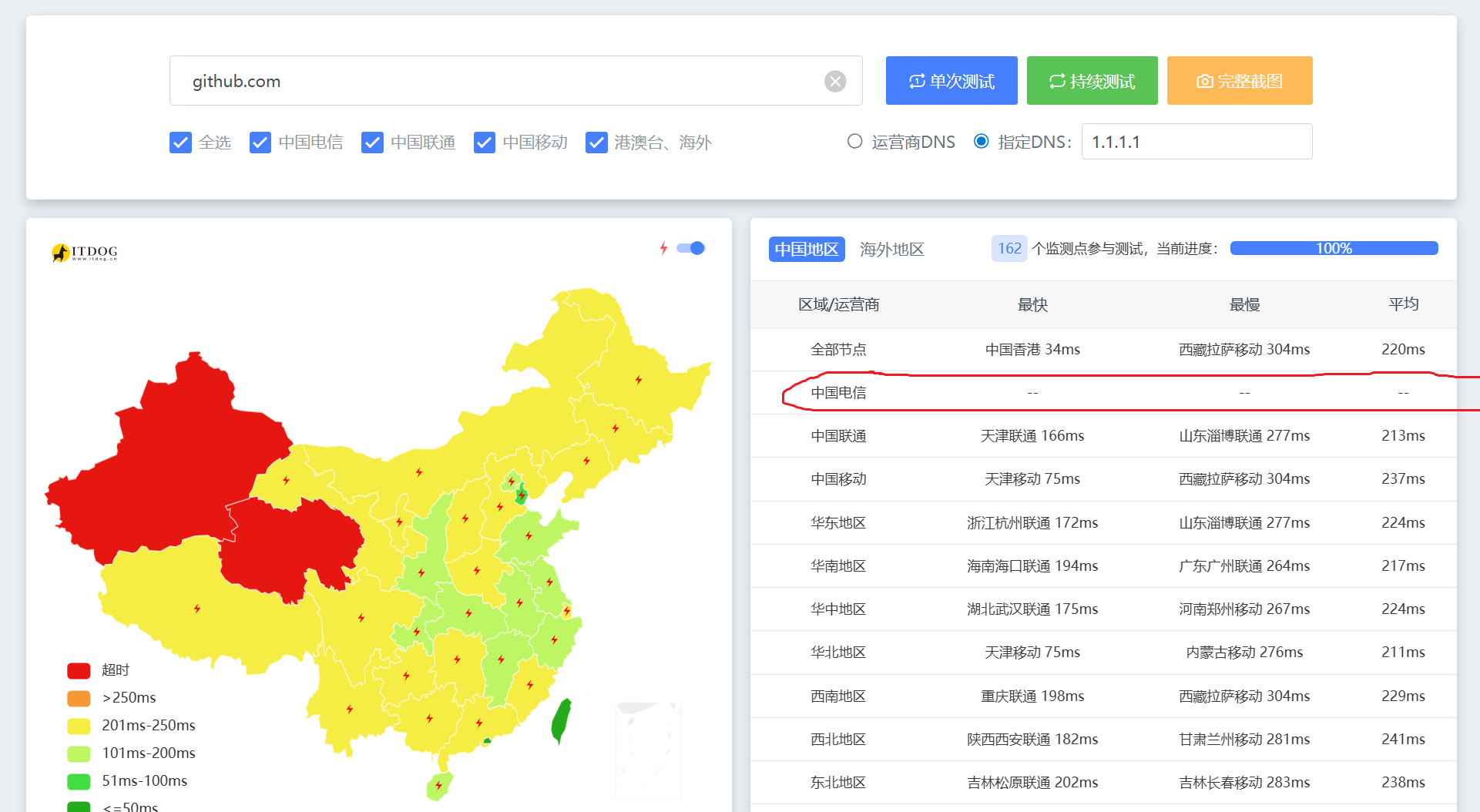
Task: Click the light green 101ms-200ms legend swatch
Action: click(x=79, y=753)
